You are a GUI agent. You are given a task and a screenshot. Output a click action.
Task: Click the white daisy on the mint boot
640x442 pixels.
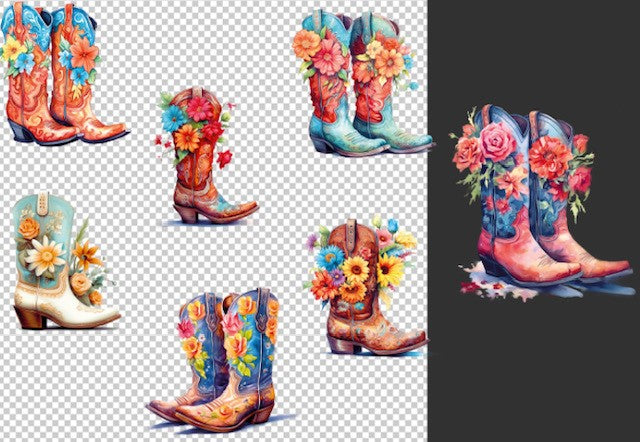(x=45, y=257)
